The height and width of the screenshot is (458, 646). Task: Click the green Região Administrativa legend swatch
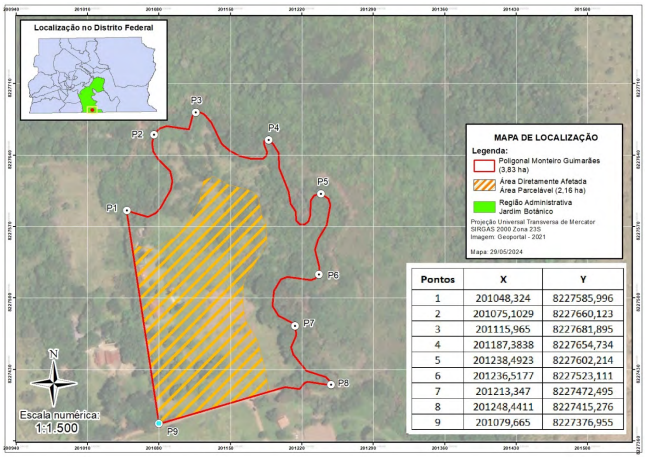pos(484,207)
